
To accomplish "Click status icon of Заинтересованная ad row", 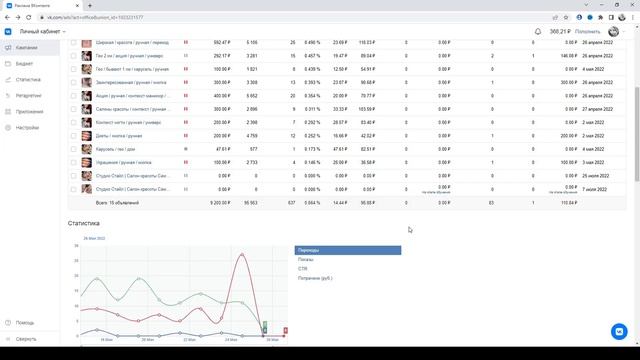I will 186,82.
